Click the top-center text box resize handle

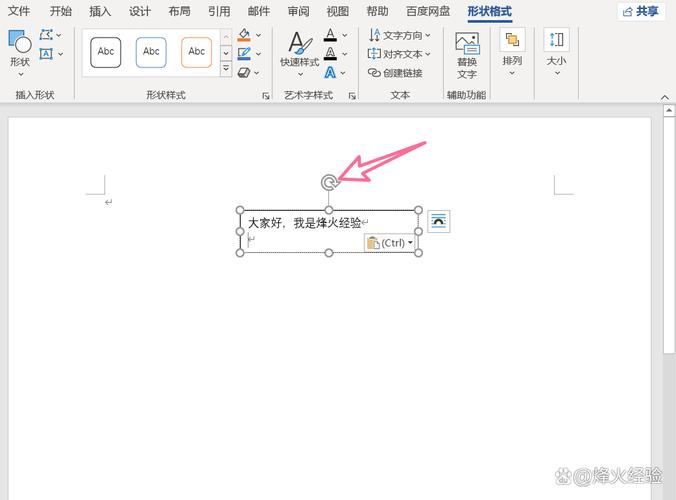click(329, 210)
